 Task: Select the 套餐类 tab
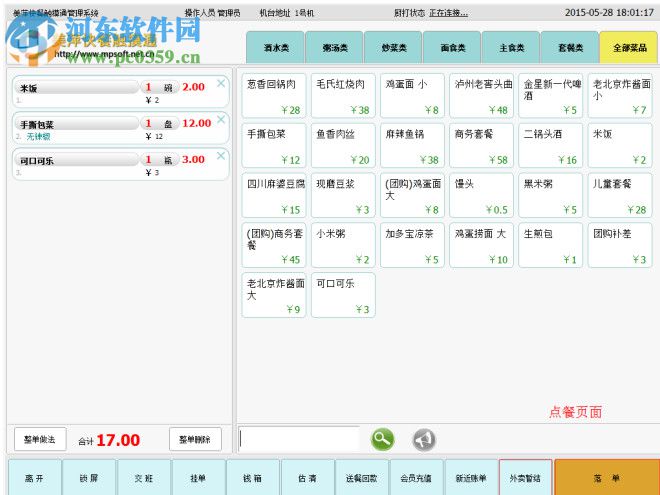[570, 48]
